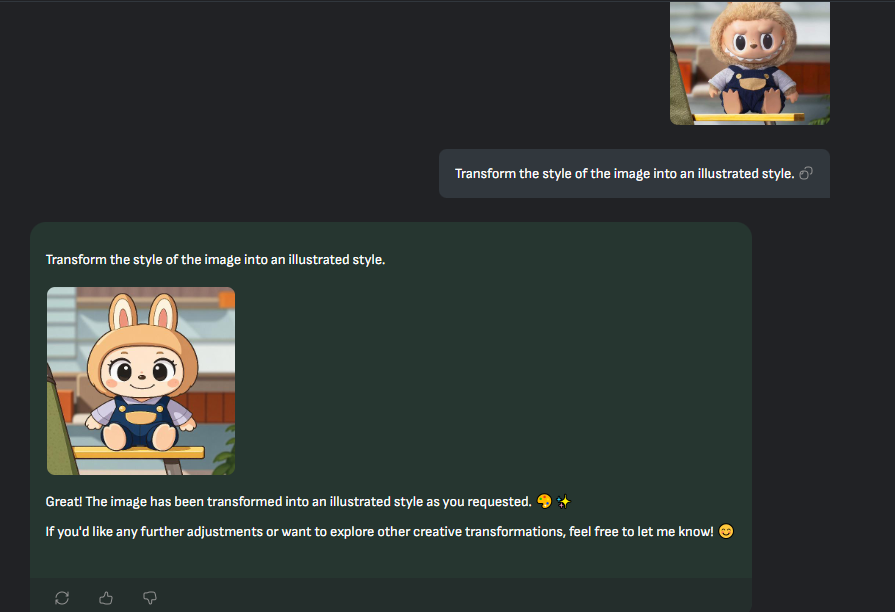Click the 'If you'd like any further adjustments' sentence
The image size is (895, 612).
tap(380, 532)
